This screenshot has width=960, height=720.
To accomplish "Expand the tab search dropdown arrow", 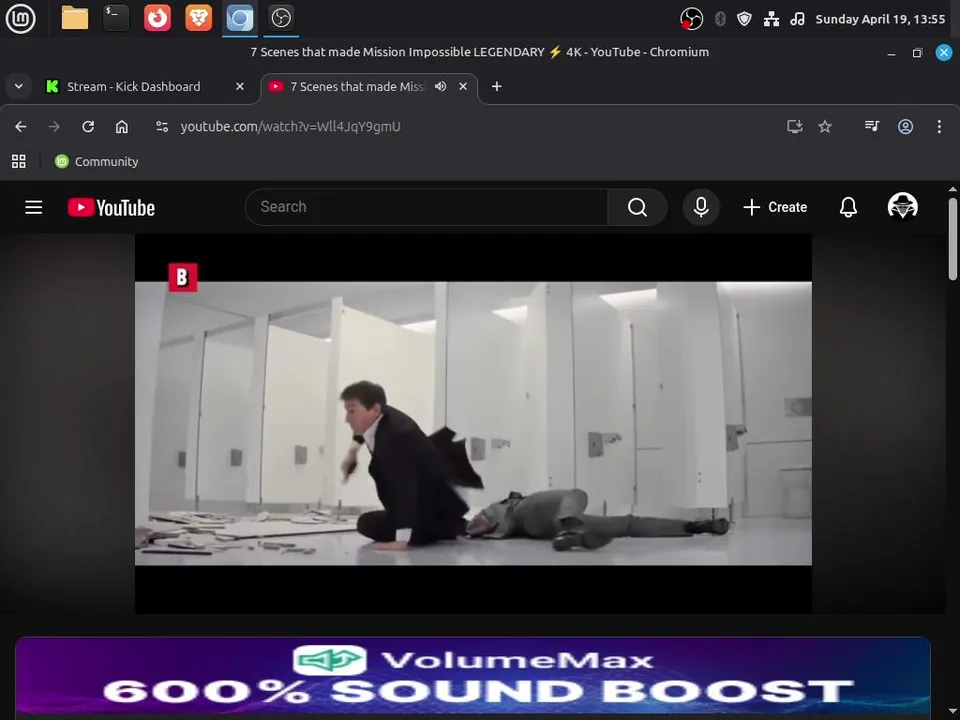I will point(19,86).
